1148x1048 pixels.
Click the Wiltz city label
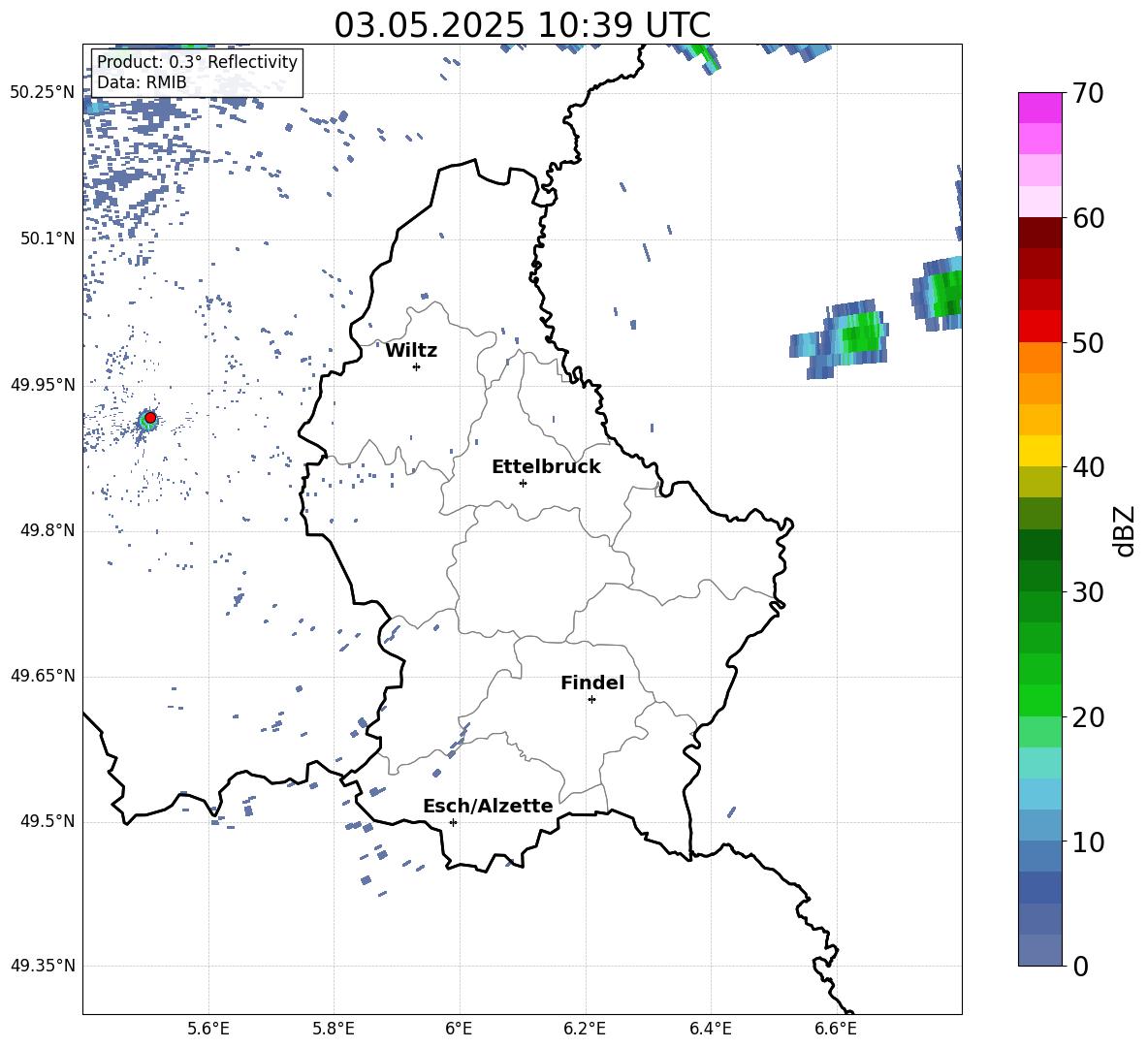tap(411, 350)
